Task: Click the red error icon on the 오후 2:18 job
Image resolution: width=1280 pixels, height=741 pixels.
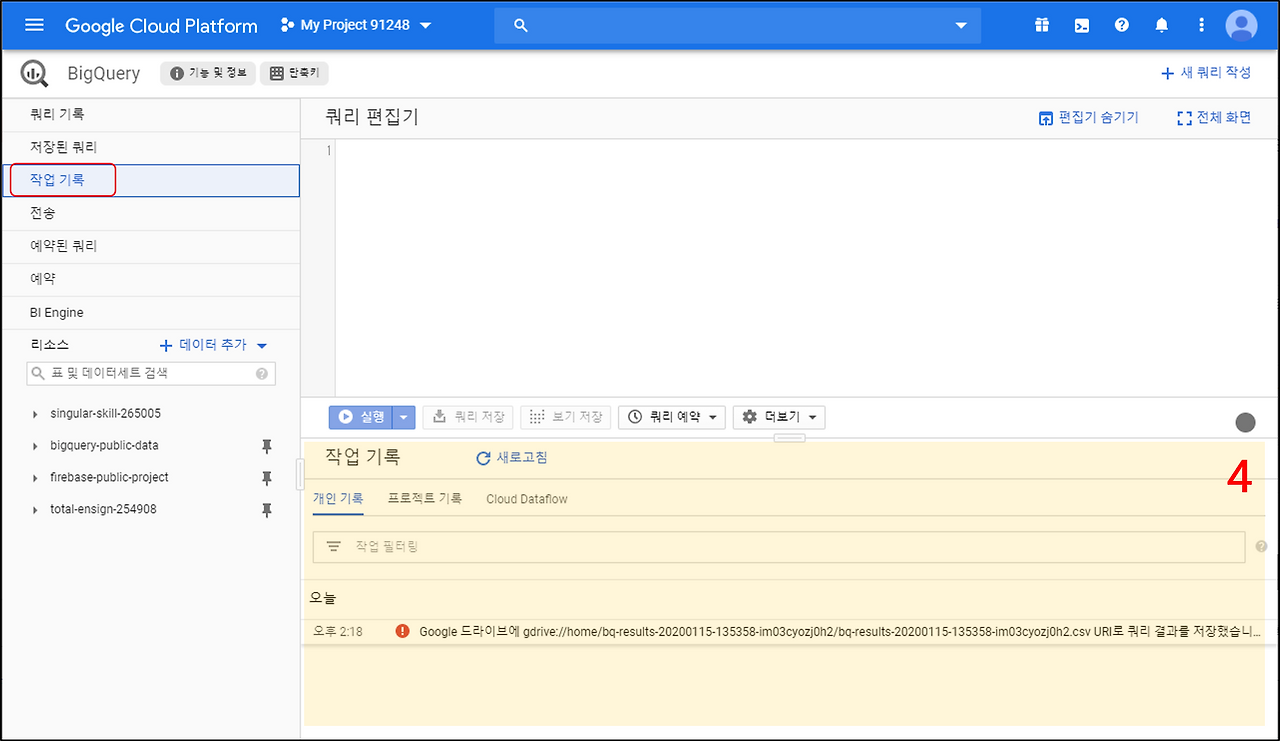Action: [402, 631]
